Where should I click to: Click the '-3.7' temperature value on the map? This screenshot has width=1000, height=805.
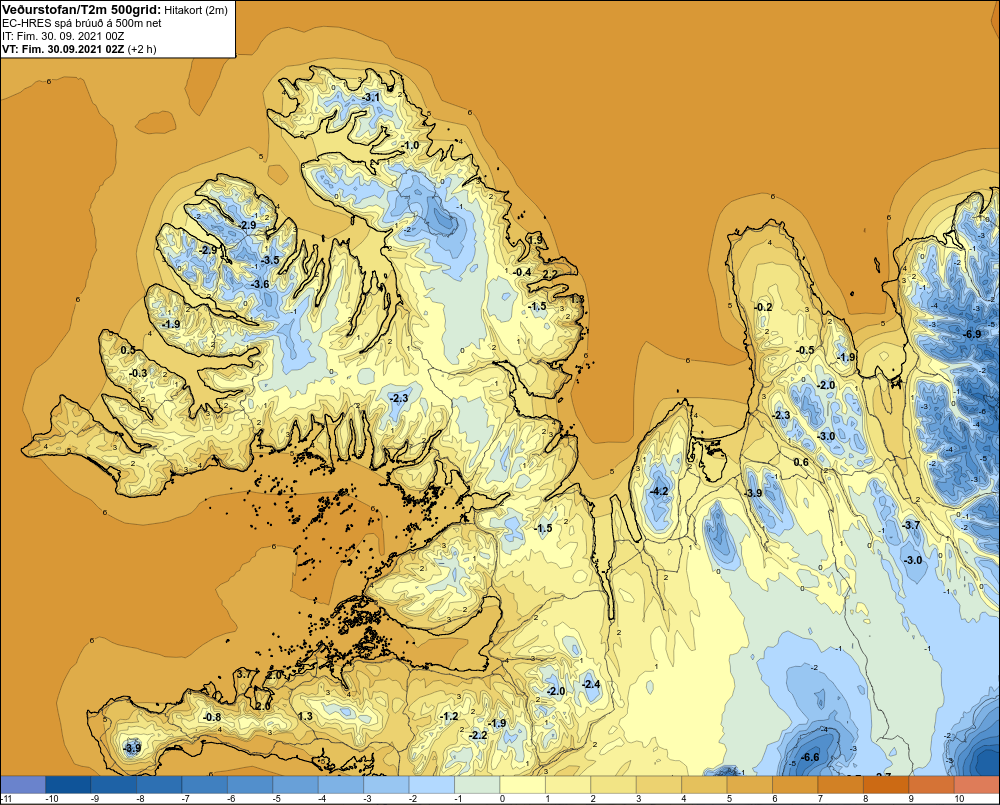(911, 525)
